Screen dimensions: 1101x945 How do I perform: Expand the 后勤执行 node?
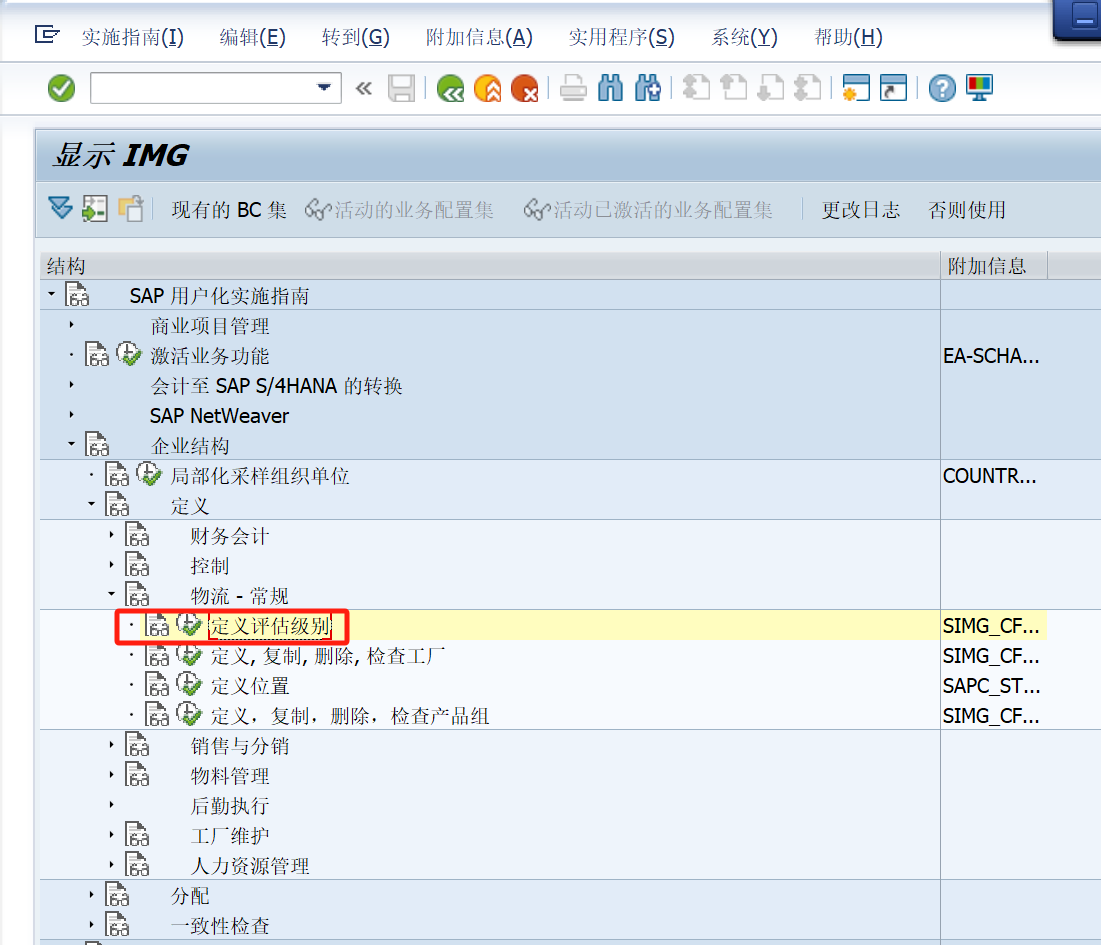[x=112, y=805]
